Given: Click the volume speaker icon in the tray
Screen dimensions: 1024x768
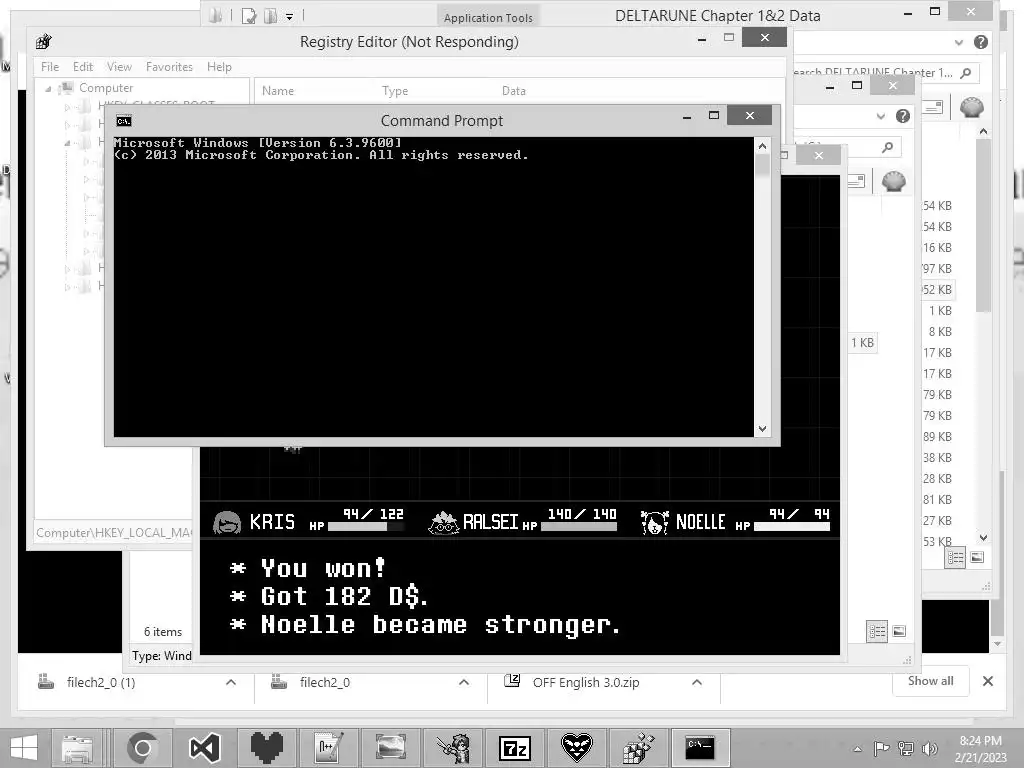Looking at the screenshot, I should tap(929, 748).
